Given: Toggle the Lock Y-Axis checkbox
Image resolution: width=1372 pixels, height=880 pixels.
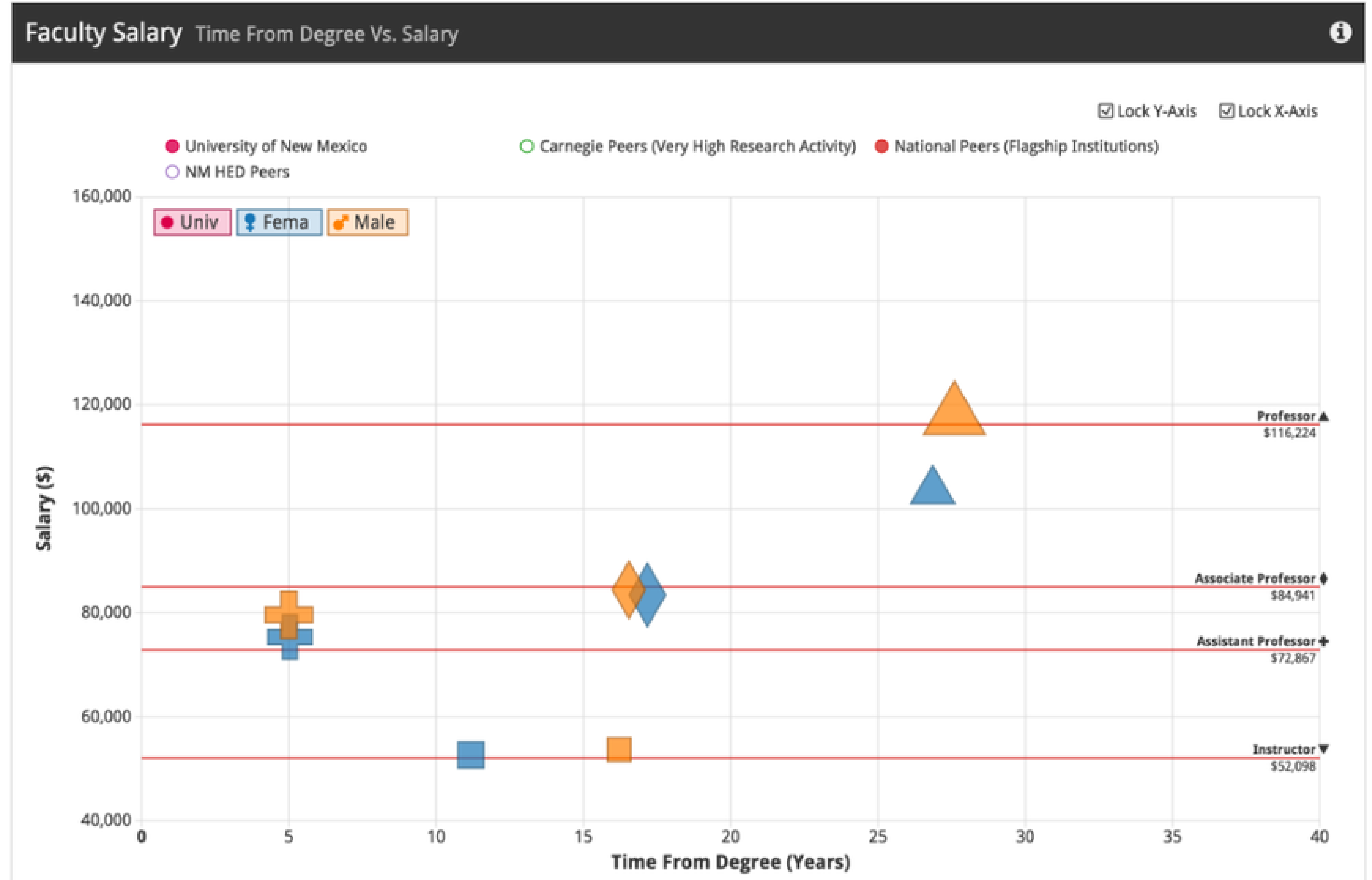Looking at the screenshot, I should click(x=1106, y=111).
